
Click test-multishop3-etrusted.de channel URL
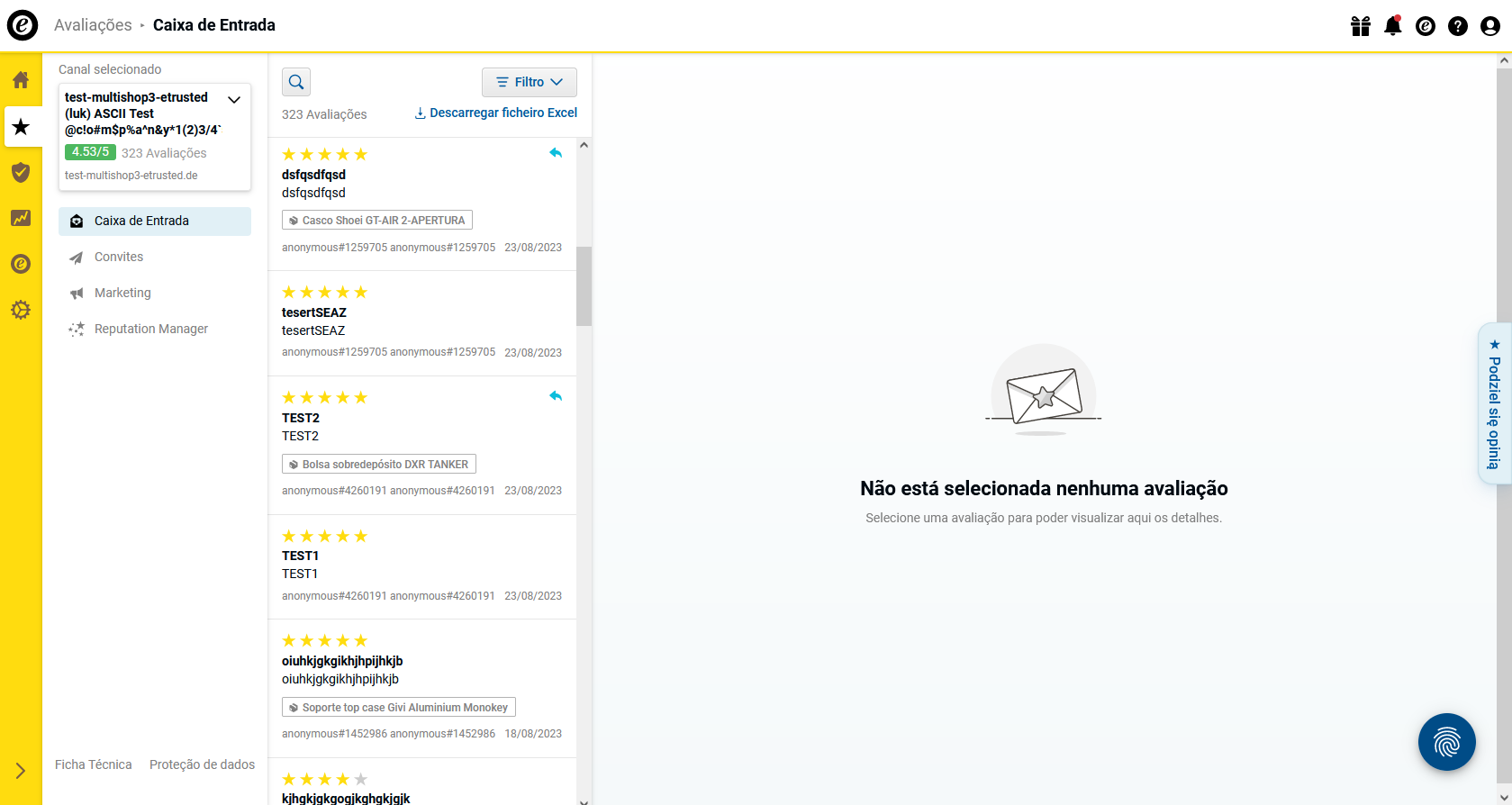tap(131, 176)
